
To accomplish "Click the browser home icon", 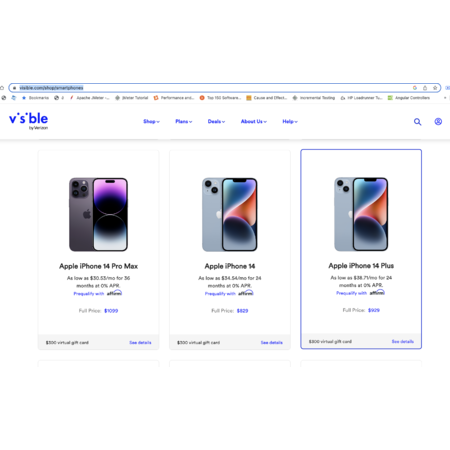I will 2,88.
